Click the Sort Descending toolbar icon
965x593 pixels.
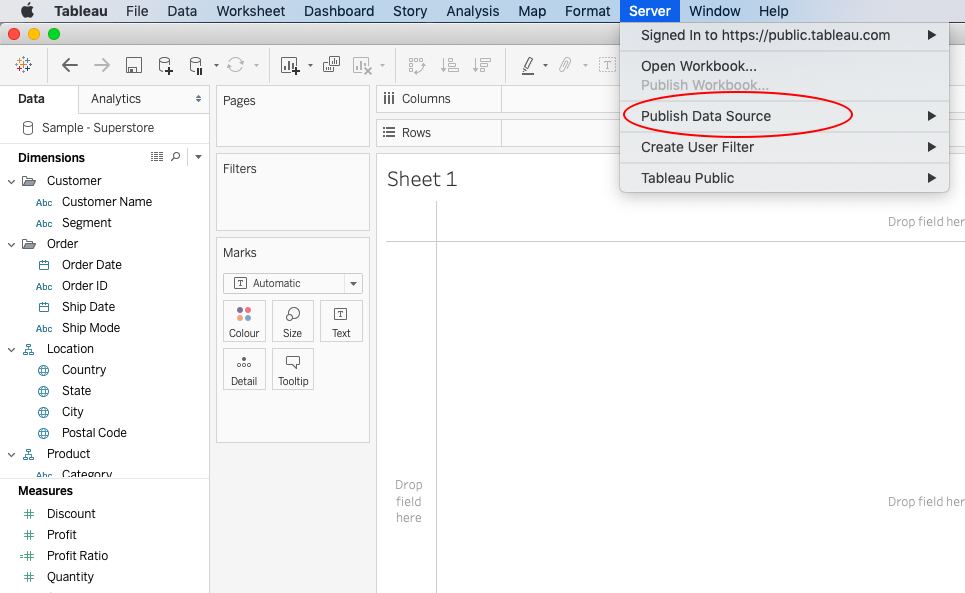[481, 65]
